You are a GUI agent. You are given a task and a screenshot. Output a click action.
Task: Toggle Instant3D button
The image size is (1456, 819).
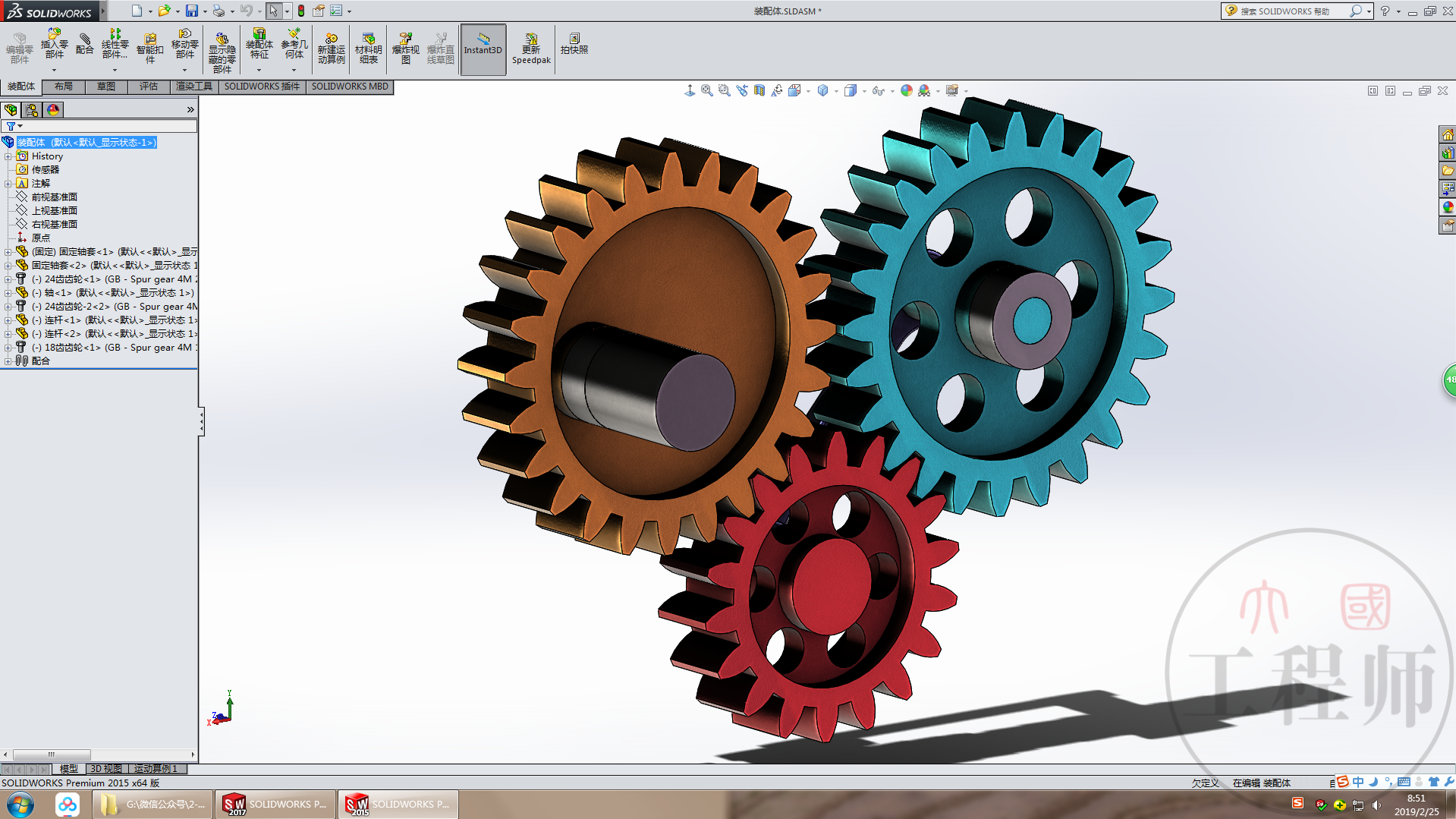click(x=483, y=49)
